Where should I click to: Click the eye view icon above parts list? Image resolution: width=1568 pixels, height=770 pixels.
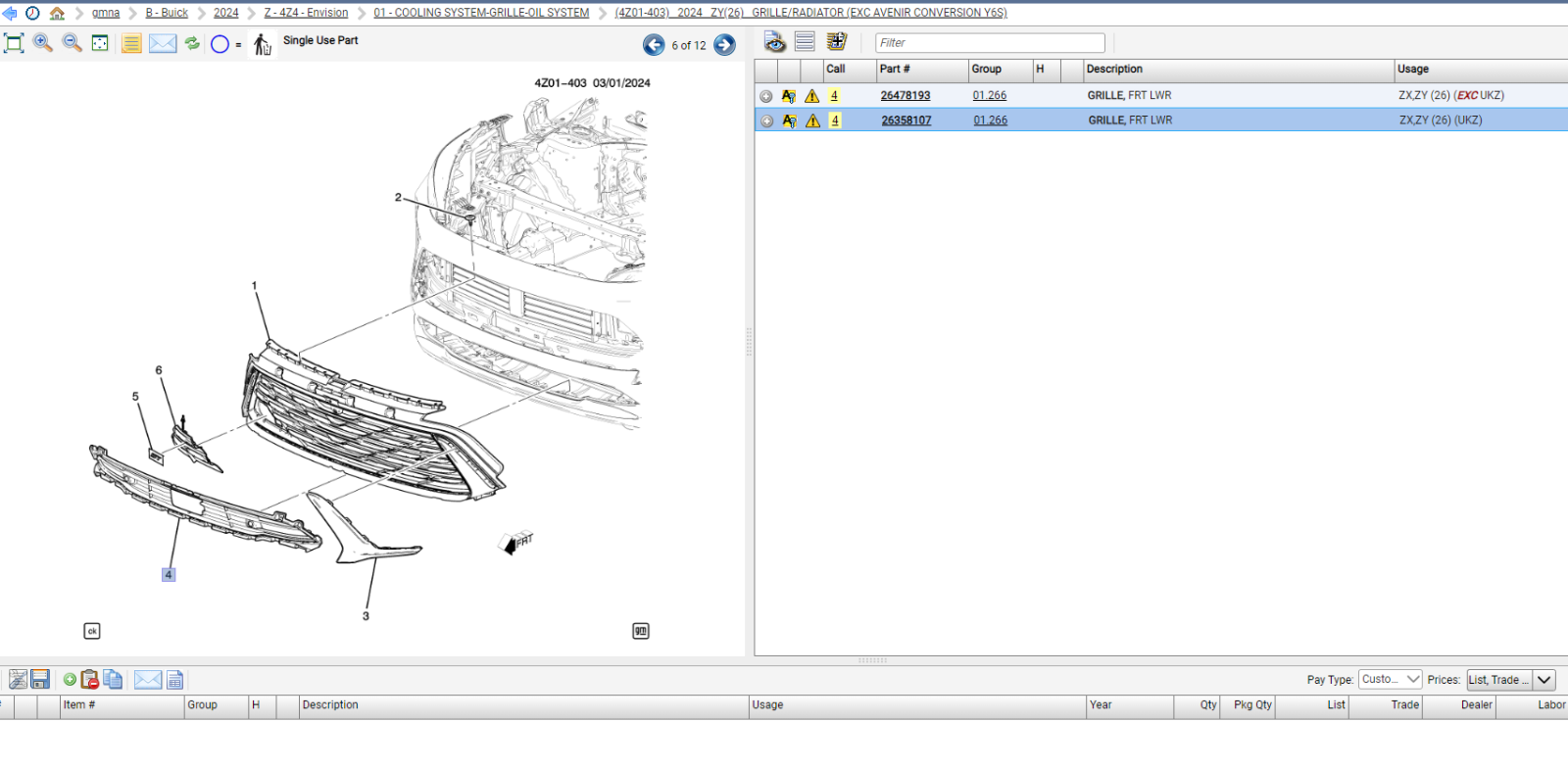pos(774,42)
